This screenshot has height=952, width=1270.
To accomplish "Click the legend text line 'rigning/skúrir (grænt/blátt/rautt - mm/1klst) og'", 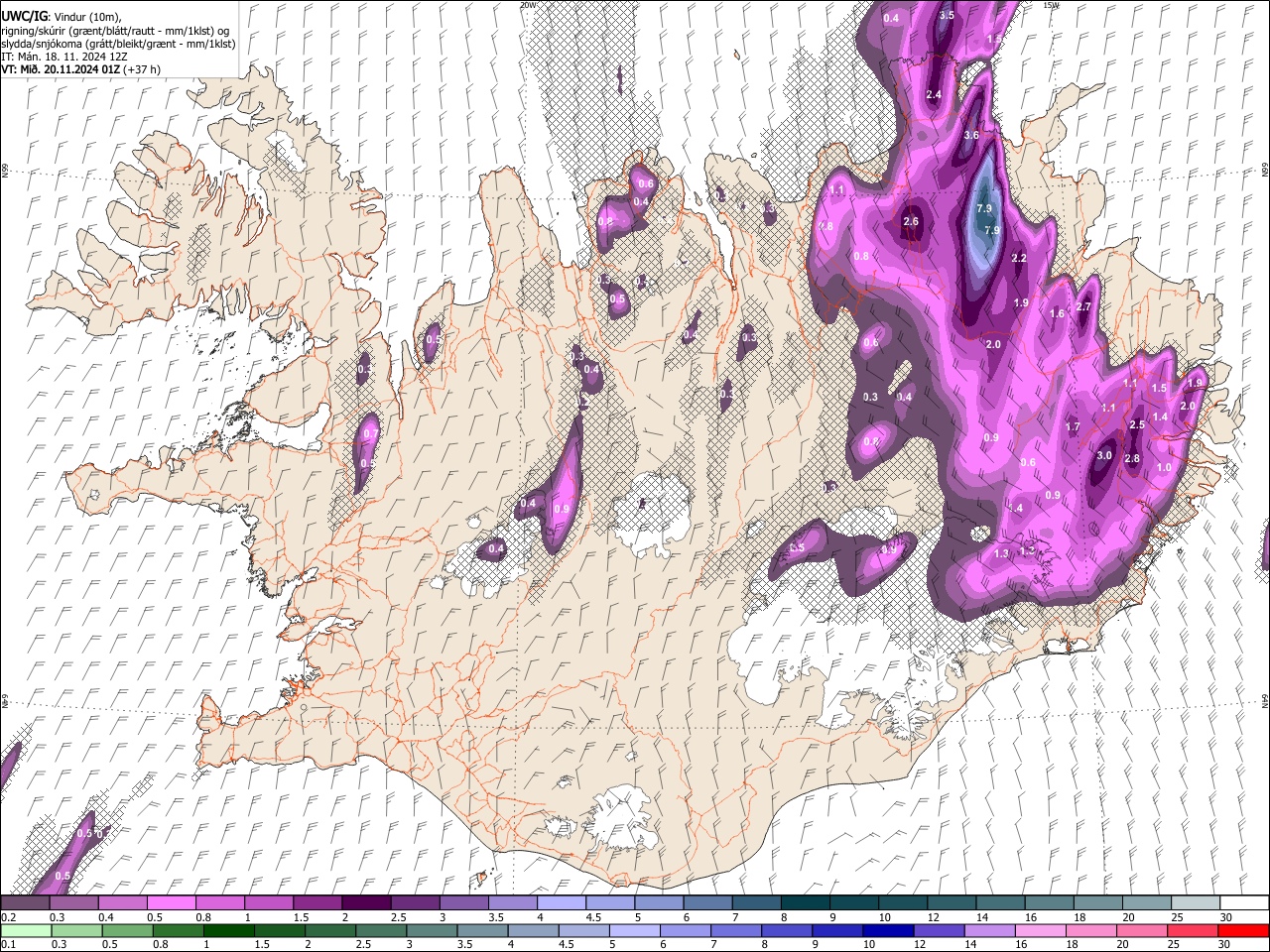I will pyautogui.click(x=115, y=31).
